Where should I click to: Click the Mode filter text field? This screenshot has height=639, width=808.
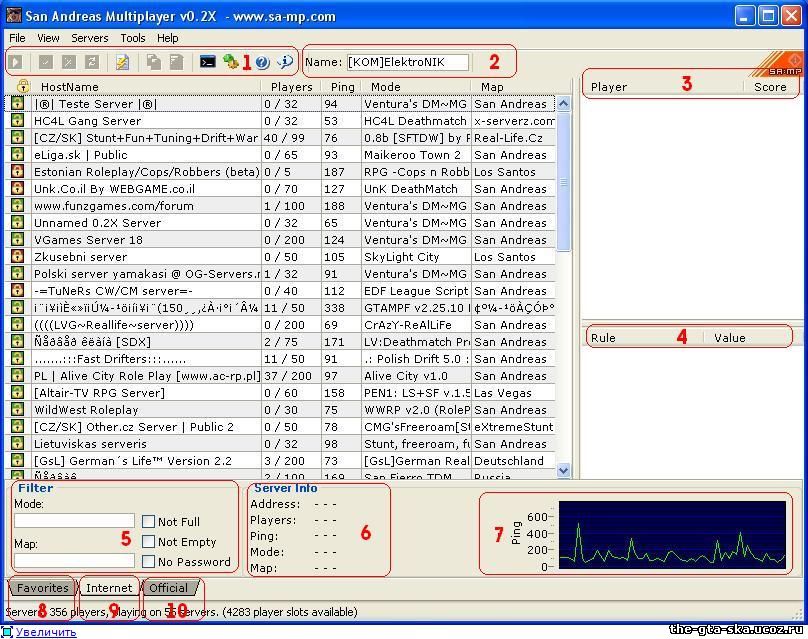pyautogui.click(x=74, y=520)
